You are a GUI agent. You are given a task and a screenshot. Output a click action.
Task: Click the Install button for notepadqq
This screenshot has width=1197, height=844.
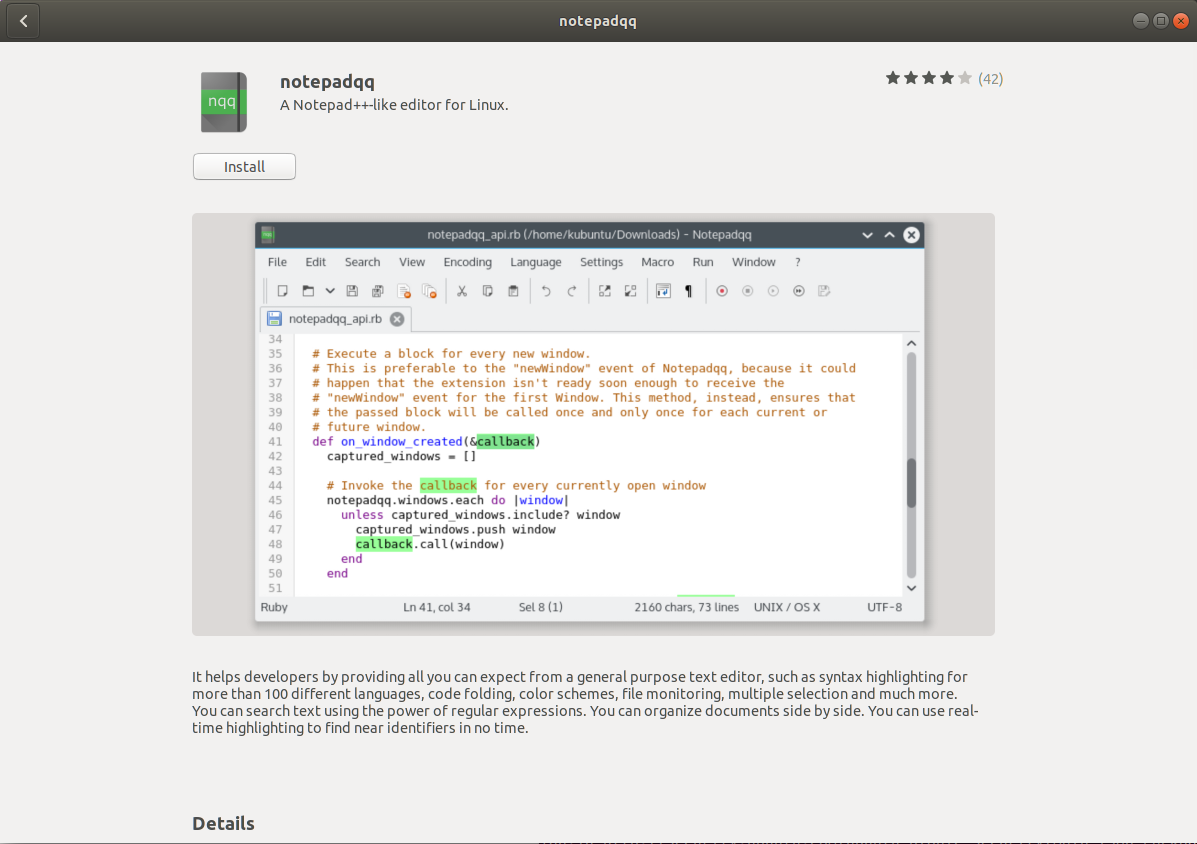tap(244, 166)
